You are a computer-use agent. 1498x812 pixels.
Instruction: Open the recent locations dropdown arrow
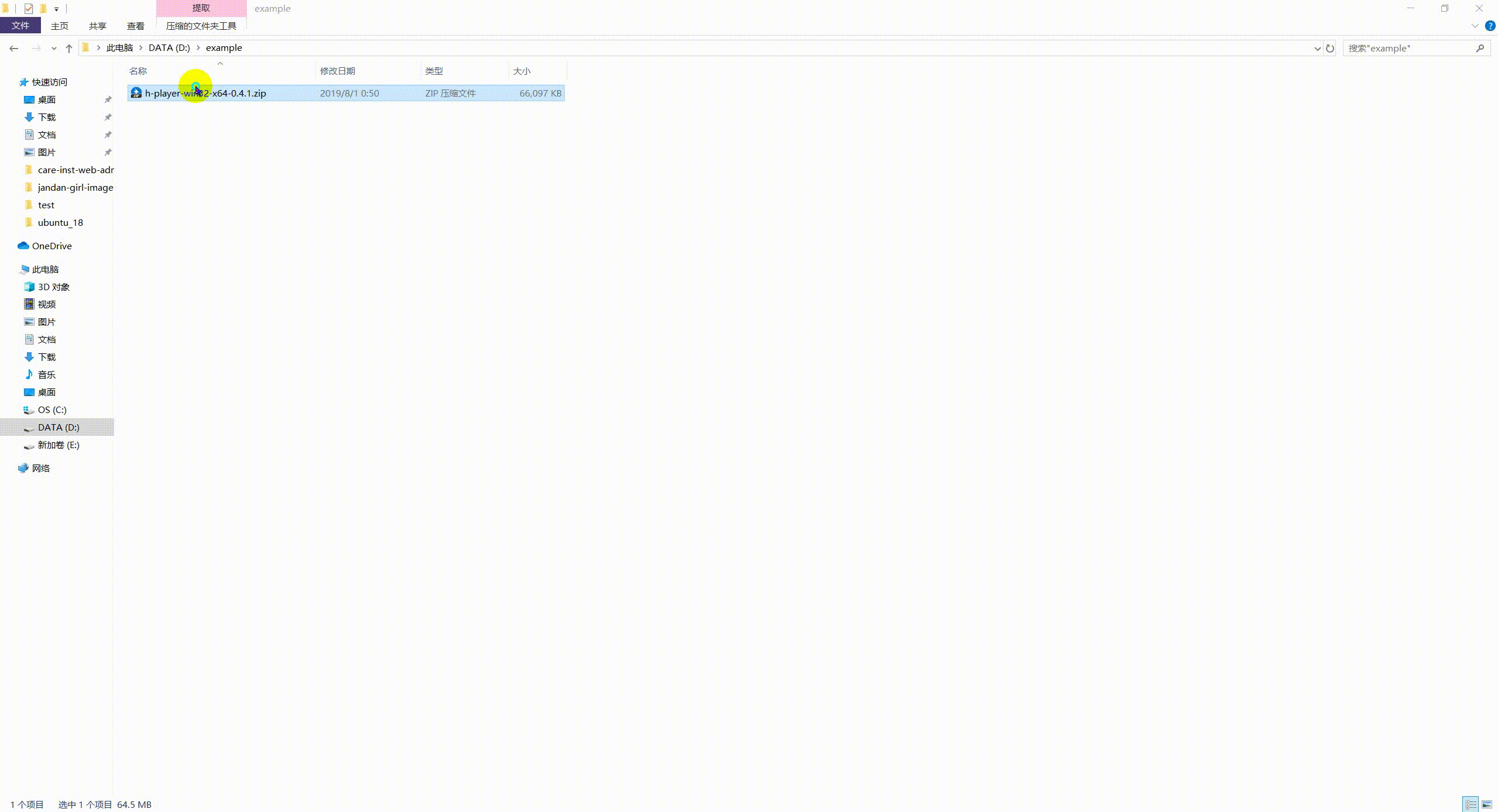click(x=54, y=48)
